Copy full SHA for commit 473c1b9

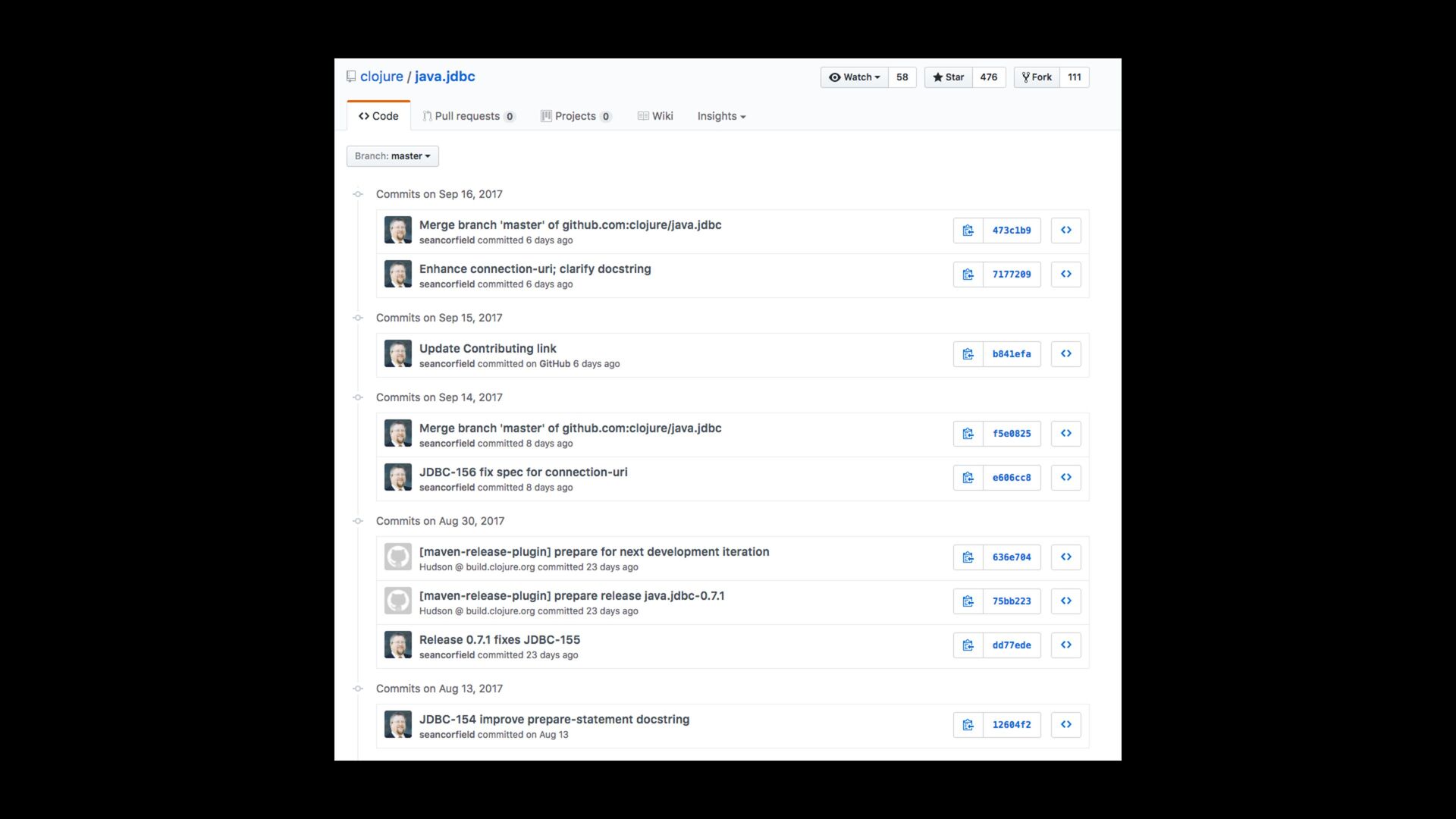(968, 231)
